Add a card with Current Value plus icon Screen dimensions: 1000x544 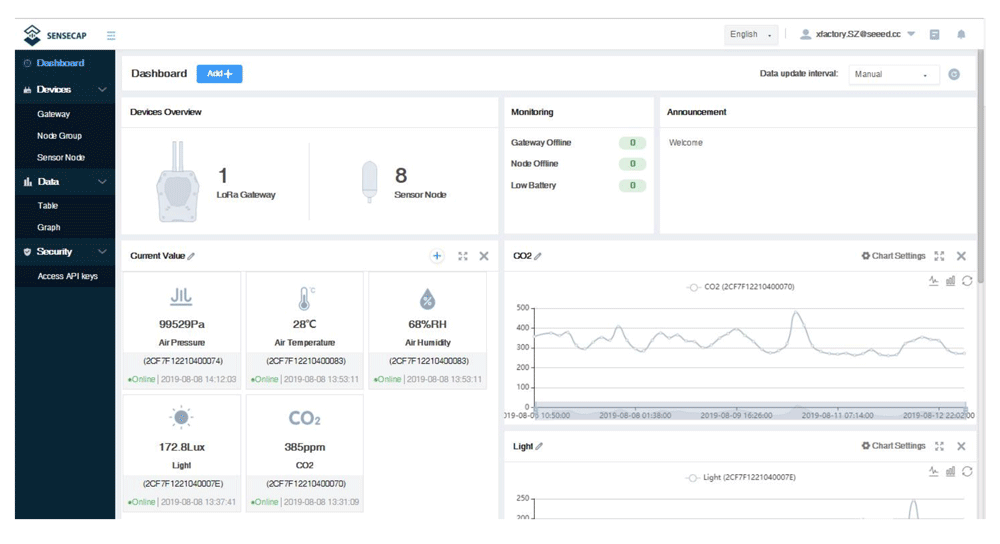437,256
